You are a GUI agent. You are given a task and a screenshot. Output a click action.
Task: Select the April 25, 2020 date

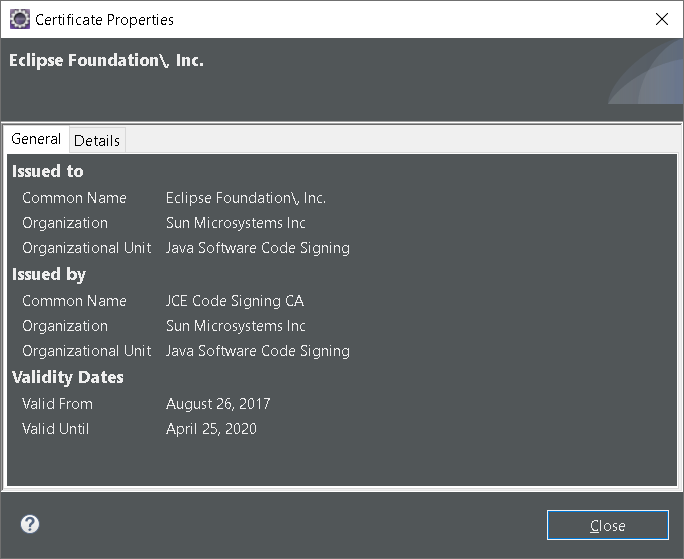(x=211, y=429)
